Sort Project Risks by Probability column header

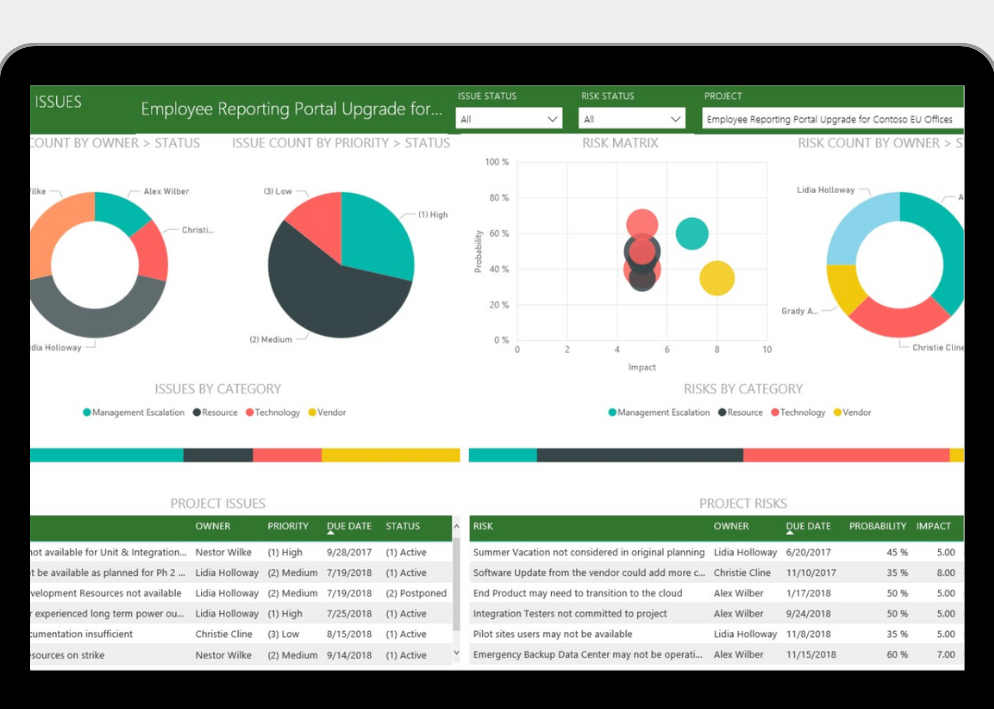coord(877,526)
